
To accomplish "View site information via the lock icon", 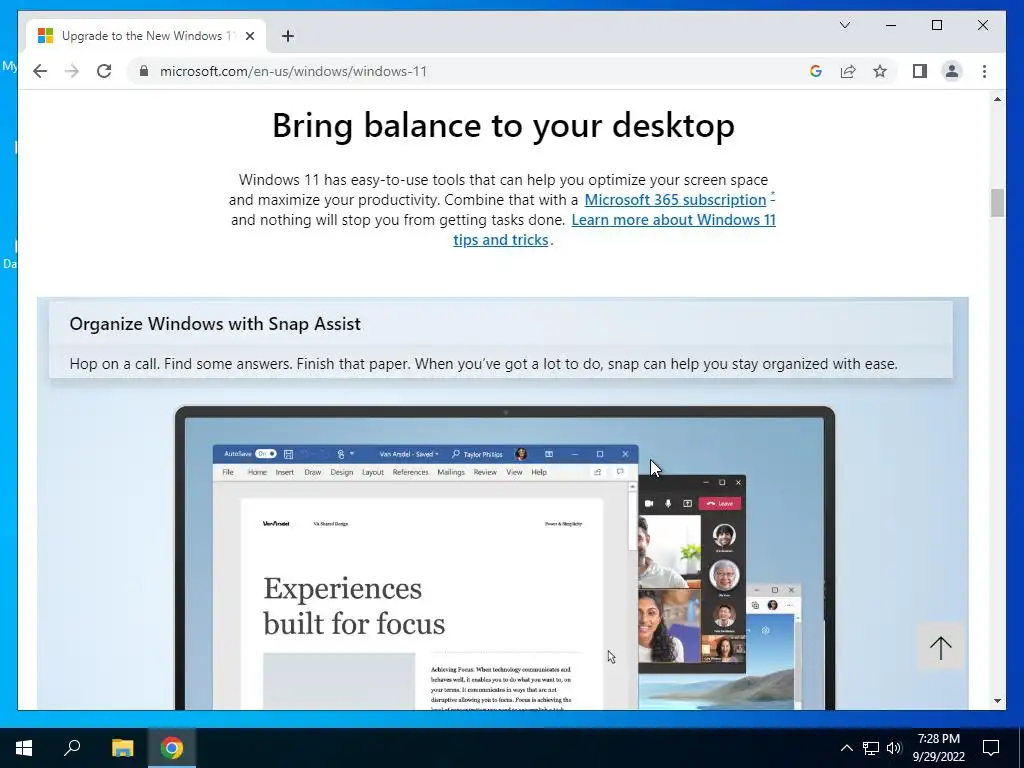I will 144,71.
